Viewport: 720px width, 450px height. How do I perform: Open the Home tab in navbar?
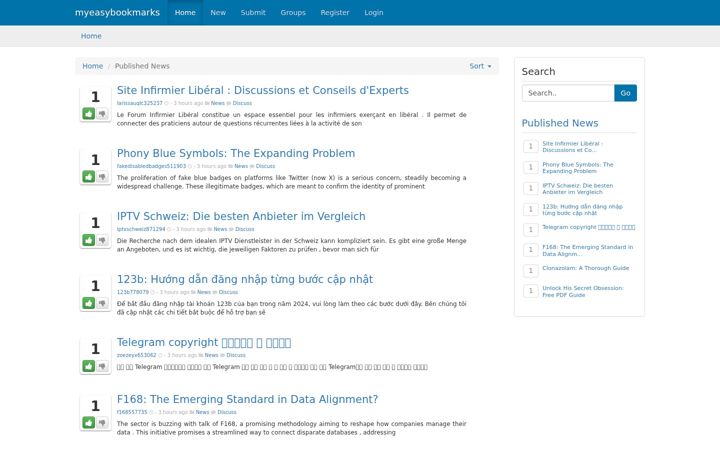(185, 12)
